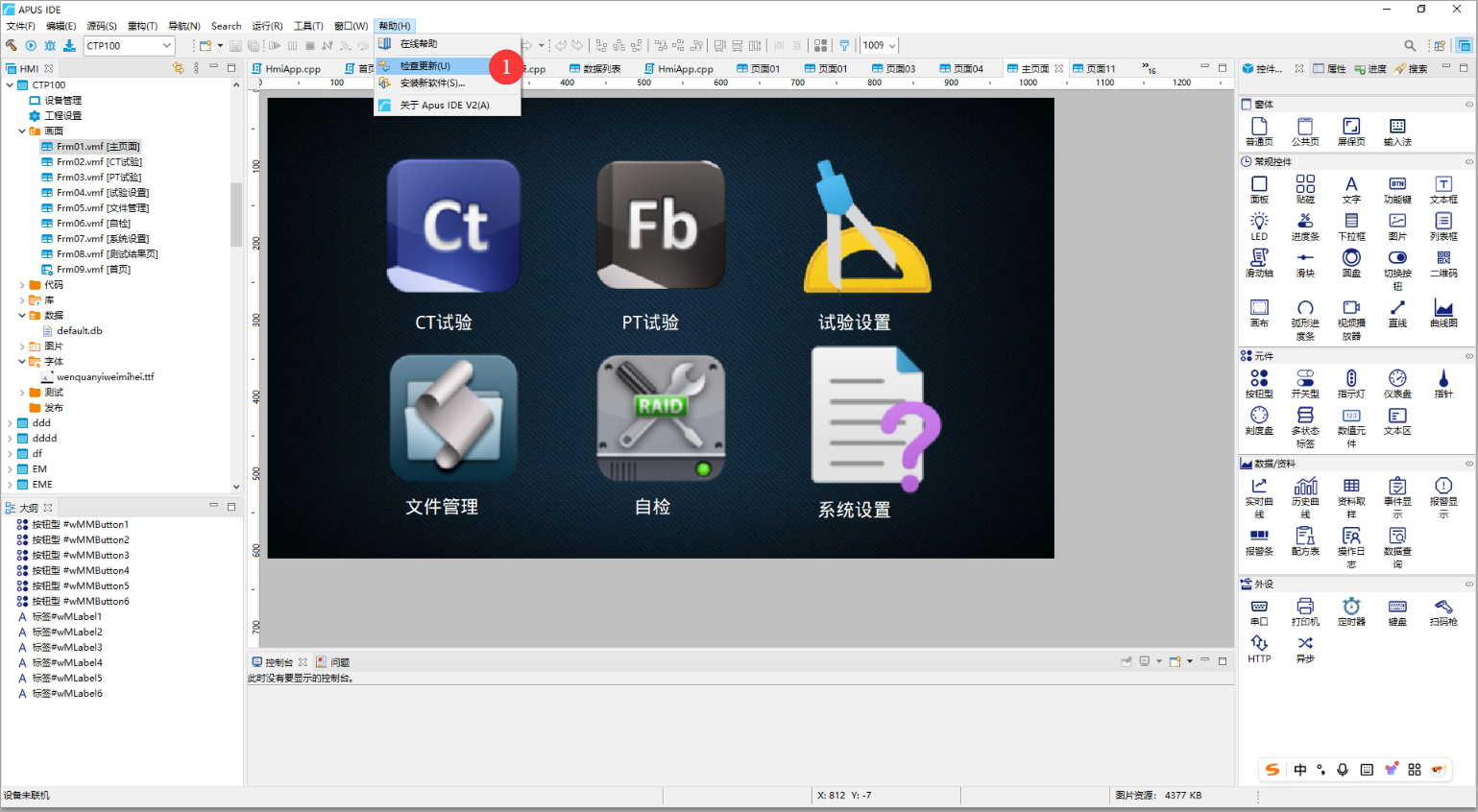This screenshot has height=812, width=1478.
Task: Expand the 代码 folder node
Action: [x=22, y=285]
